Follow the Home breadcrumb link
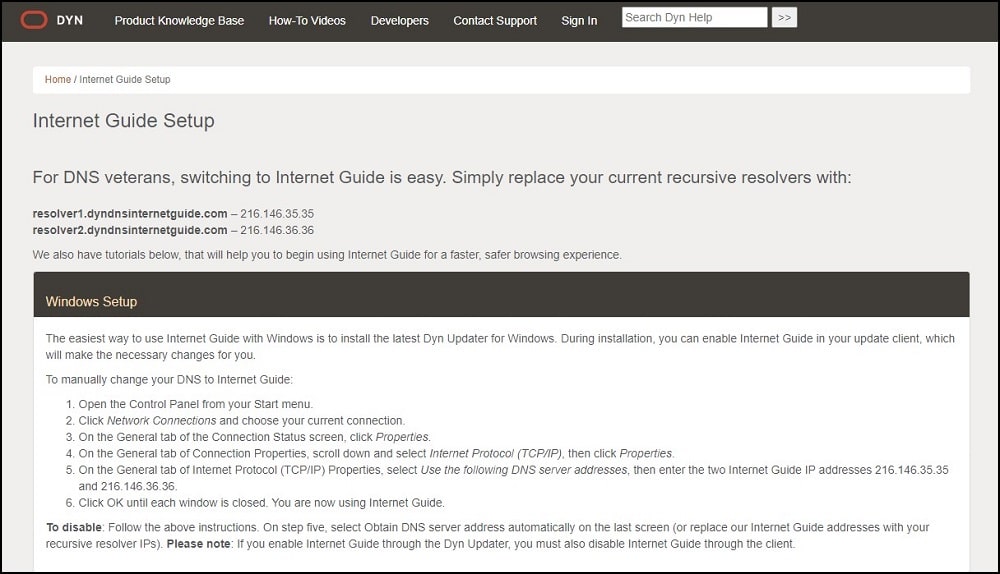1000x574 pixels. pos(57,80)
